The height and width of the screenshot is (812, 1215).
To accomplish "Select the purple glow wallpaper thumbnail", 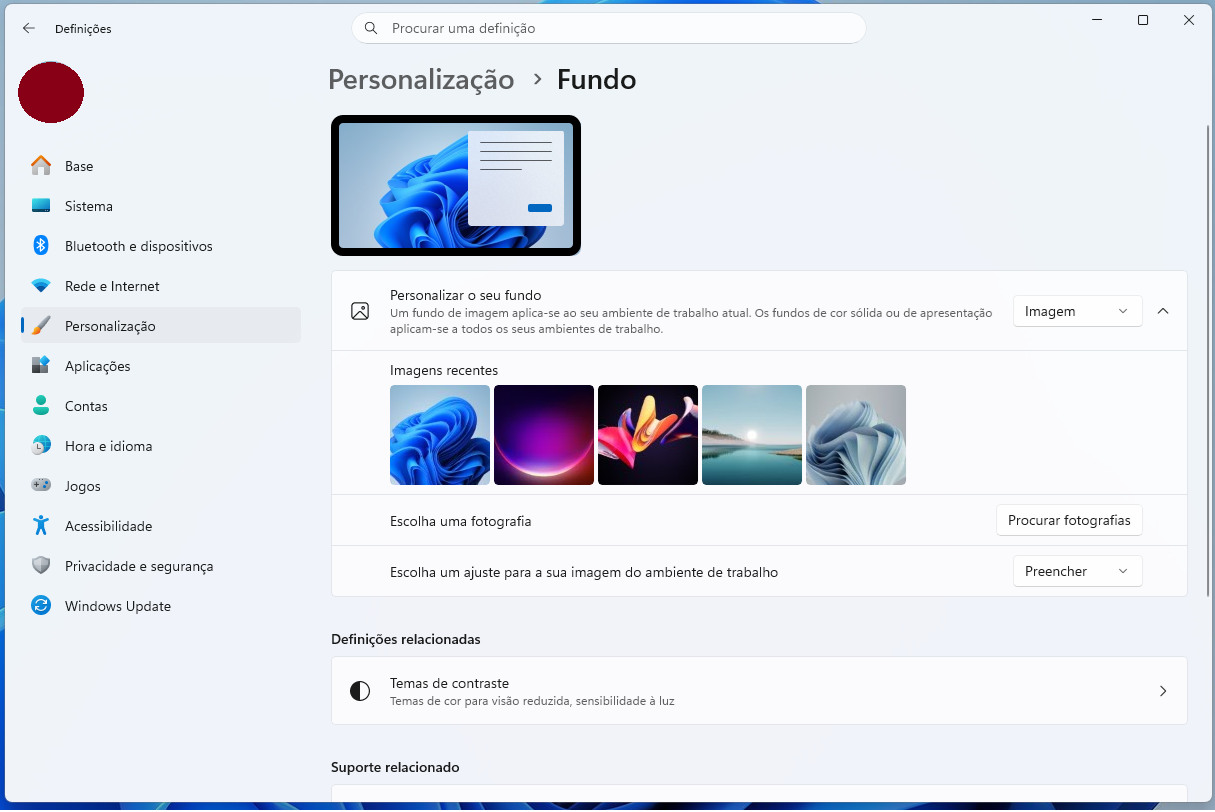I will click(x=544, y=435).
